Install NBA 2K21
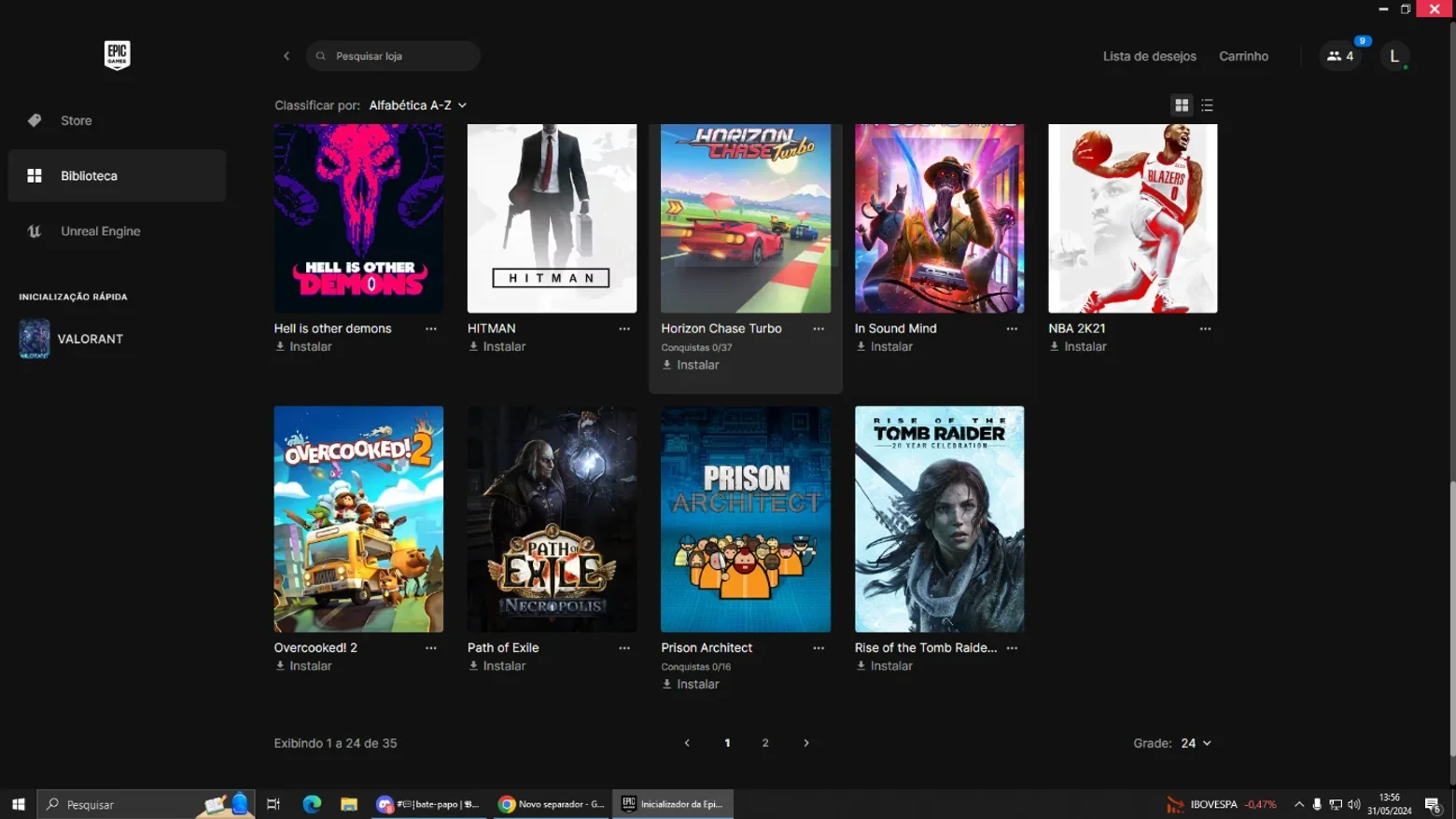The image size is (1456, 819). 1078,346
